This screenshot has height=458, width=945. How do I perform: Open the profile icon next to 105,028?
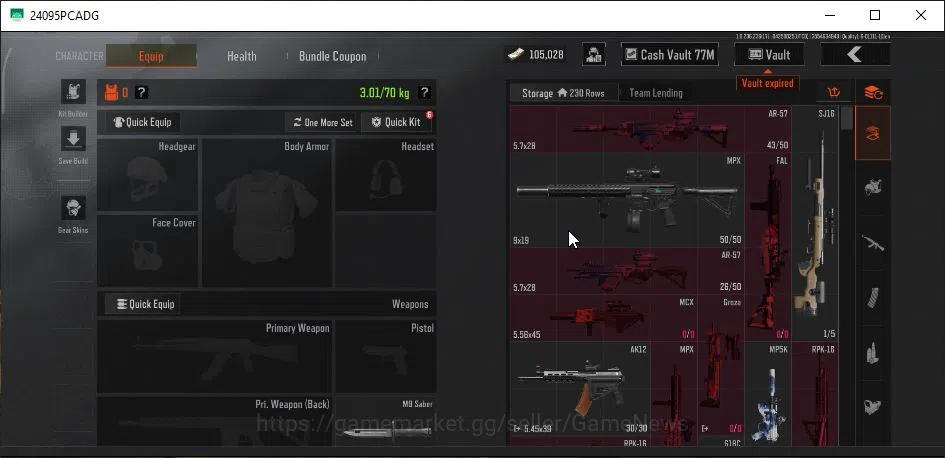point(594,55)
